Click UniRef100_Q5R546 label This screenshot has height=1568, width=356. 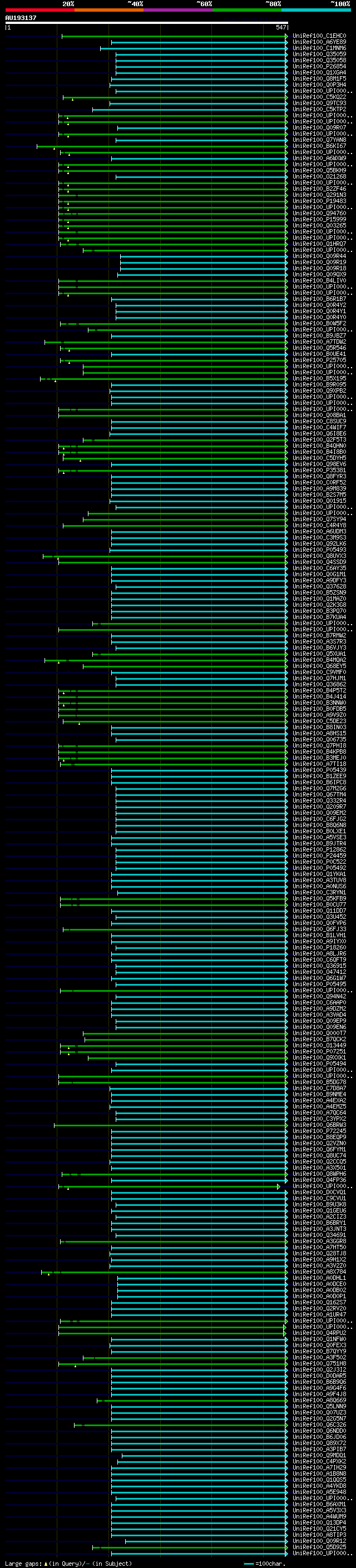pyautogui.click(x=319, y=348)
